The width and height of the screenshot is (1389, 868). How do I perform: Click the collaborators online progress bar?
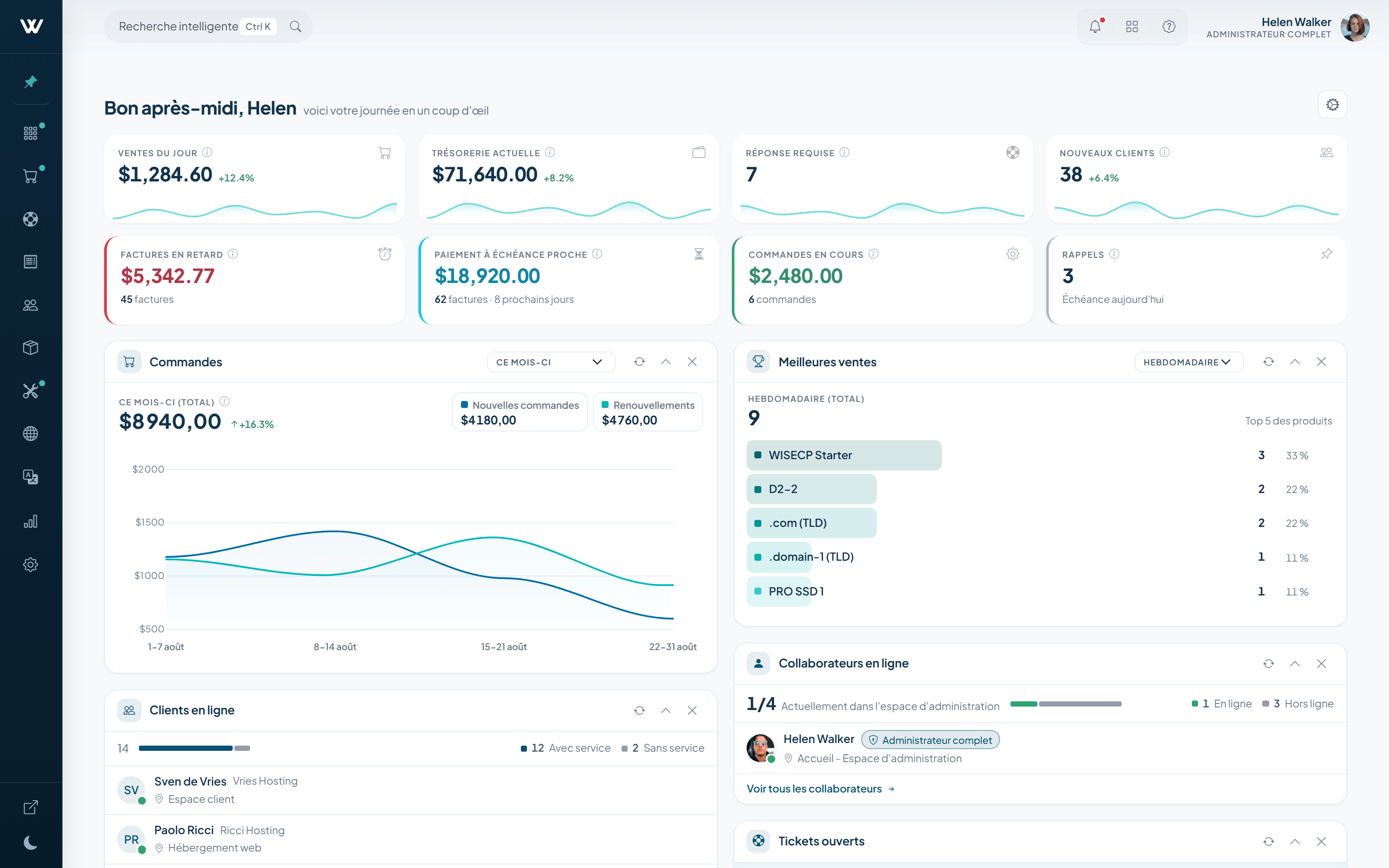pos(1066,704)
